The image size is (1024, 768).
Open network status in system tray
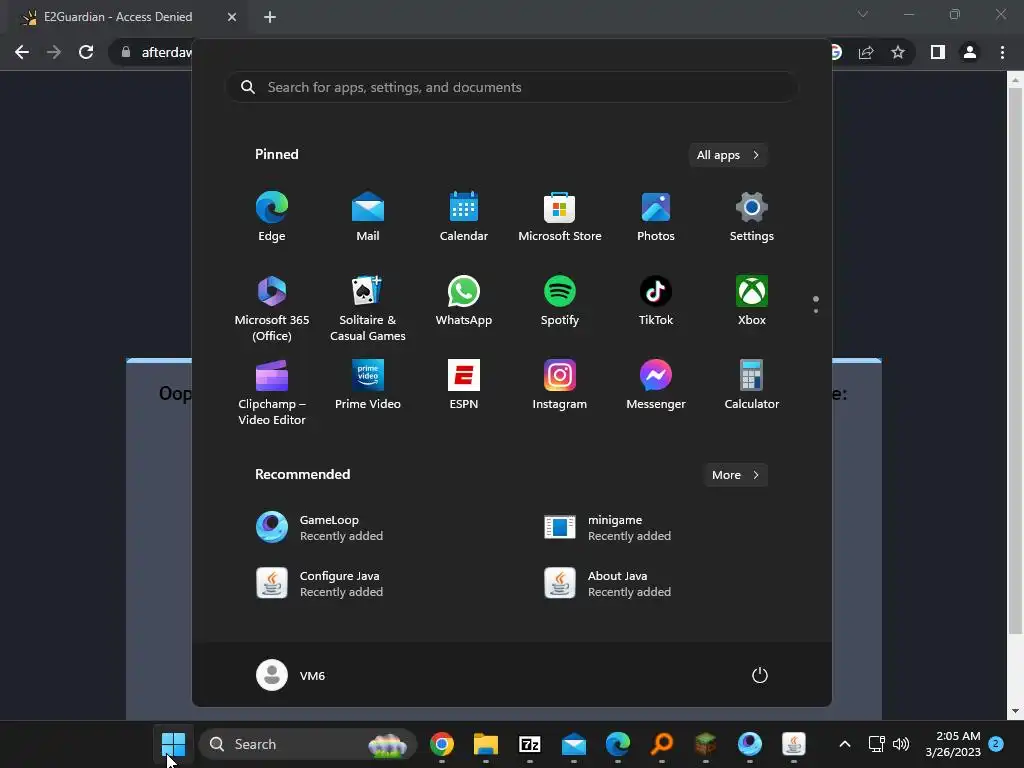click(876, 744)
